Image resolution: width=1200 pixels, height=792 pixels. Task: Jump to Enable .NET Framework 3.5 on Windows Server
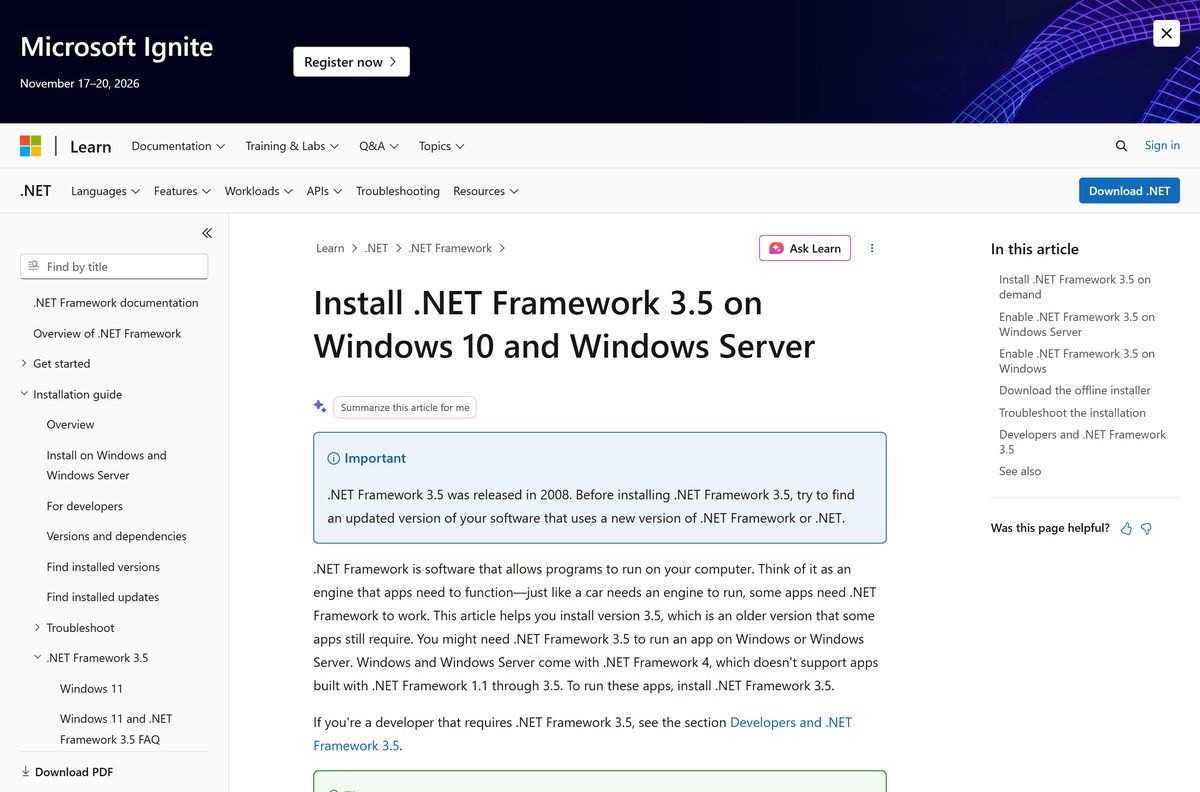click(x=1077, y=324)
